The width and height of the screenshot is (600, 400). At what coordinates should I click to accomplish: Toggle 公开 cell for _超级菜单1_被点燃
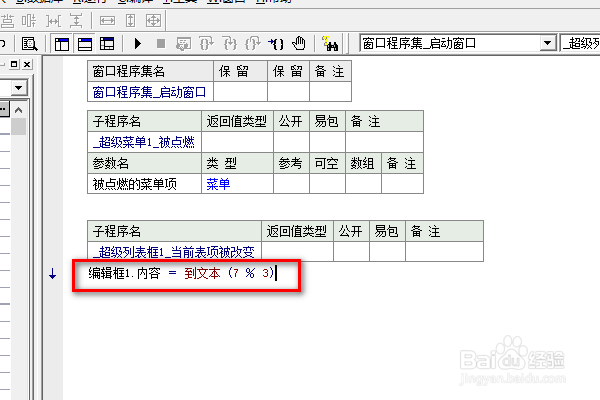(291, 142)
